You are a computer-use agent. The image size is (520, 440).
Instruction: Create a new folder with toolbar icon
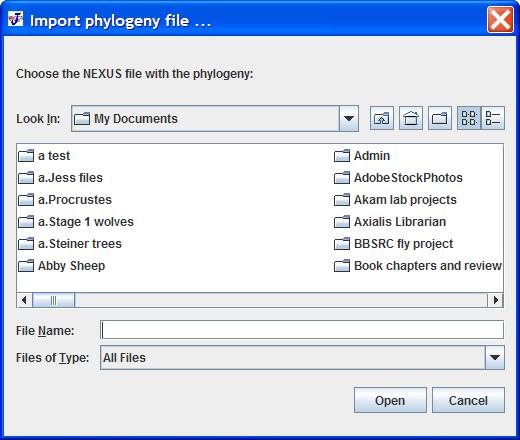(x=440, y=118)
